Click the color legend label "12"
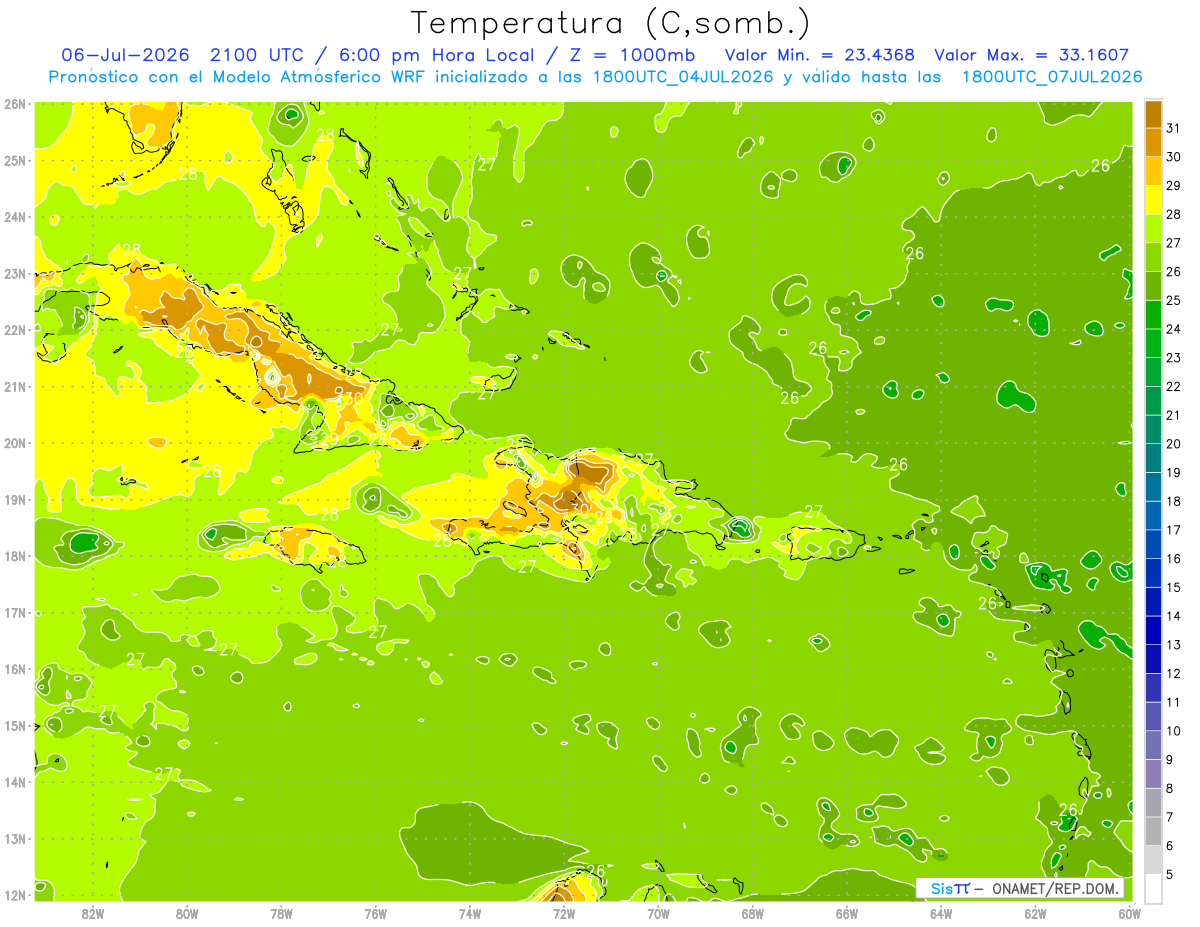 [x=1174, y=673]
